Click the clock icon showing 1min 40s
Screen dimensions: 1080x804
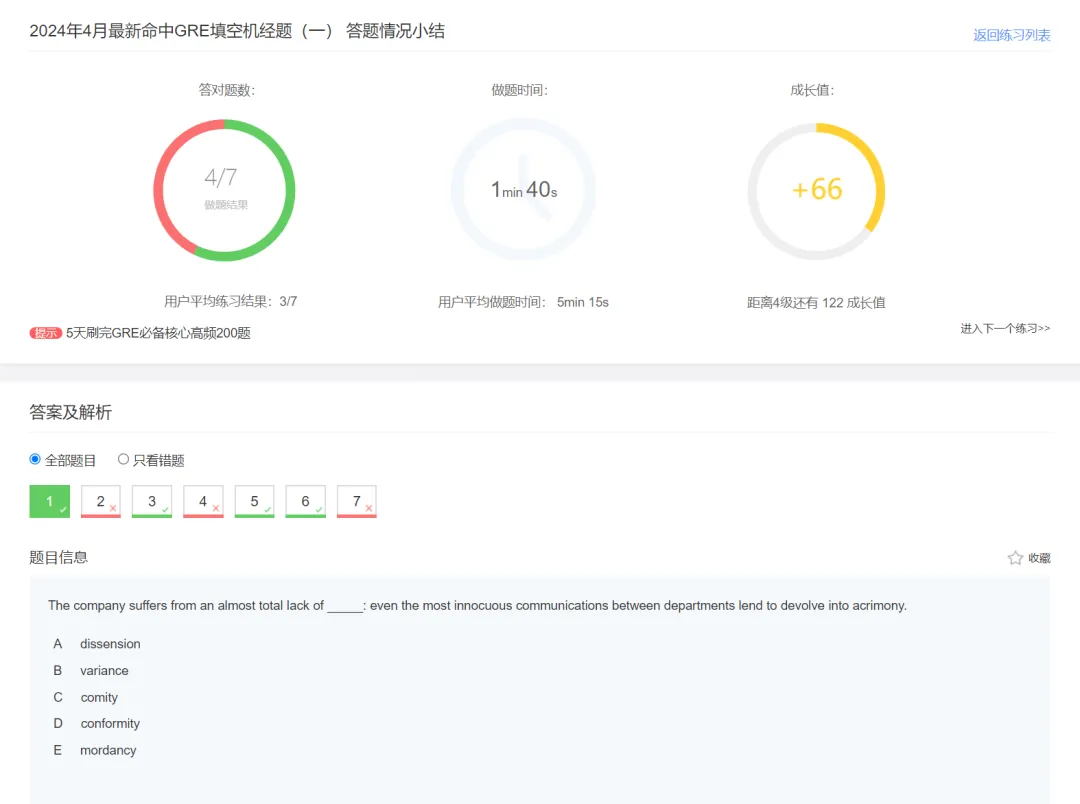pos(523,189)
